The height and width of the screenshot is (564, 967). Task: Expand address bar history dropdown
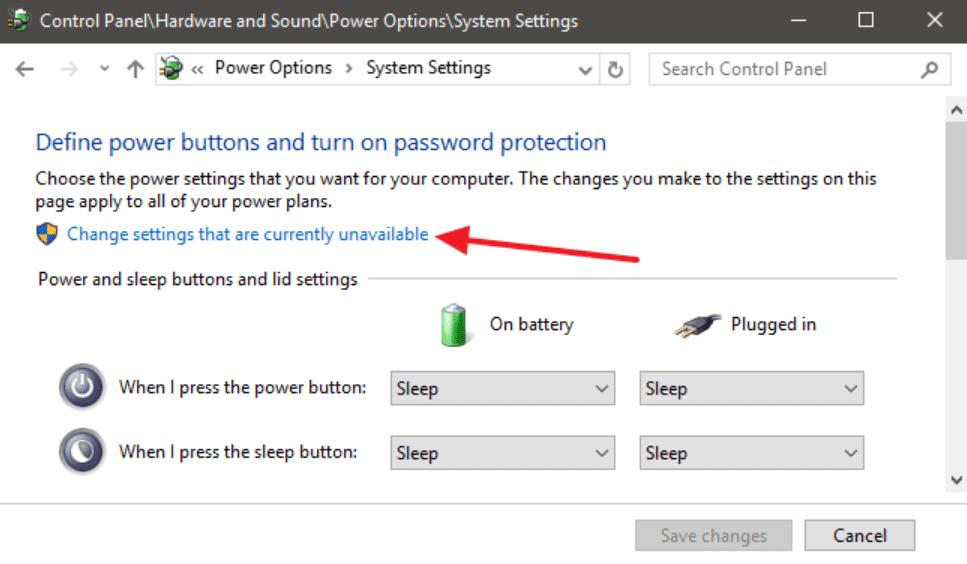(x=586, y=69)
